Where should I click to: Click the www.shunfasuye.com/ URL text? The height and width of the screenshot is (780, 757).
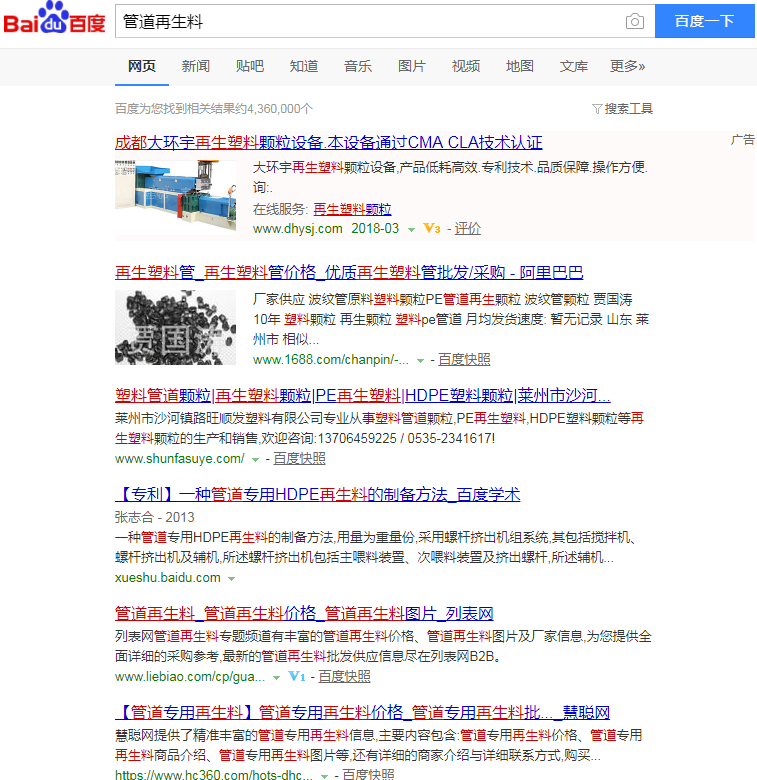pyautogui.click(x=180, y=459)
